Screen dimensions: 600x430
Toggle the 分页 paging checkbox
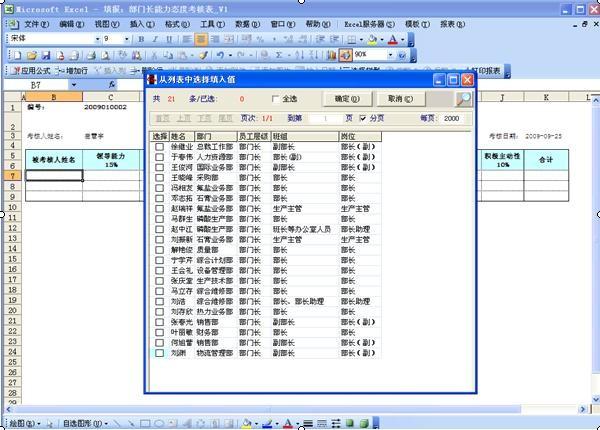pyautogui.click(x=363, y=118)
